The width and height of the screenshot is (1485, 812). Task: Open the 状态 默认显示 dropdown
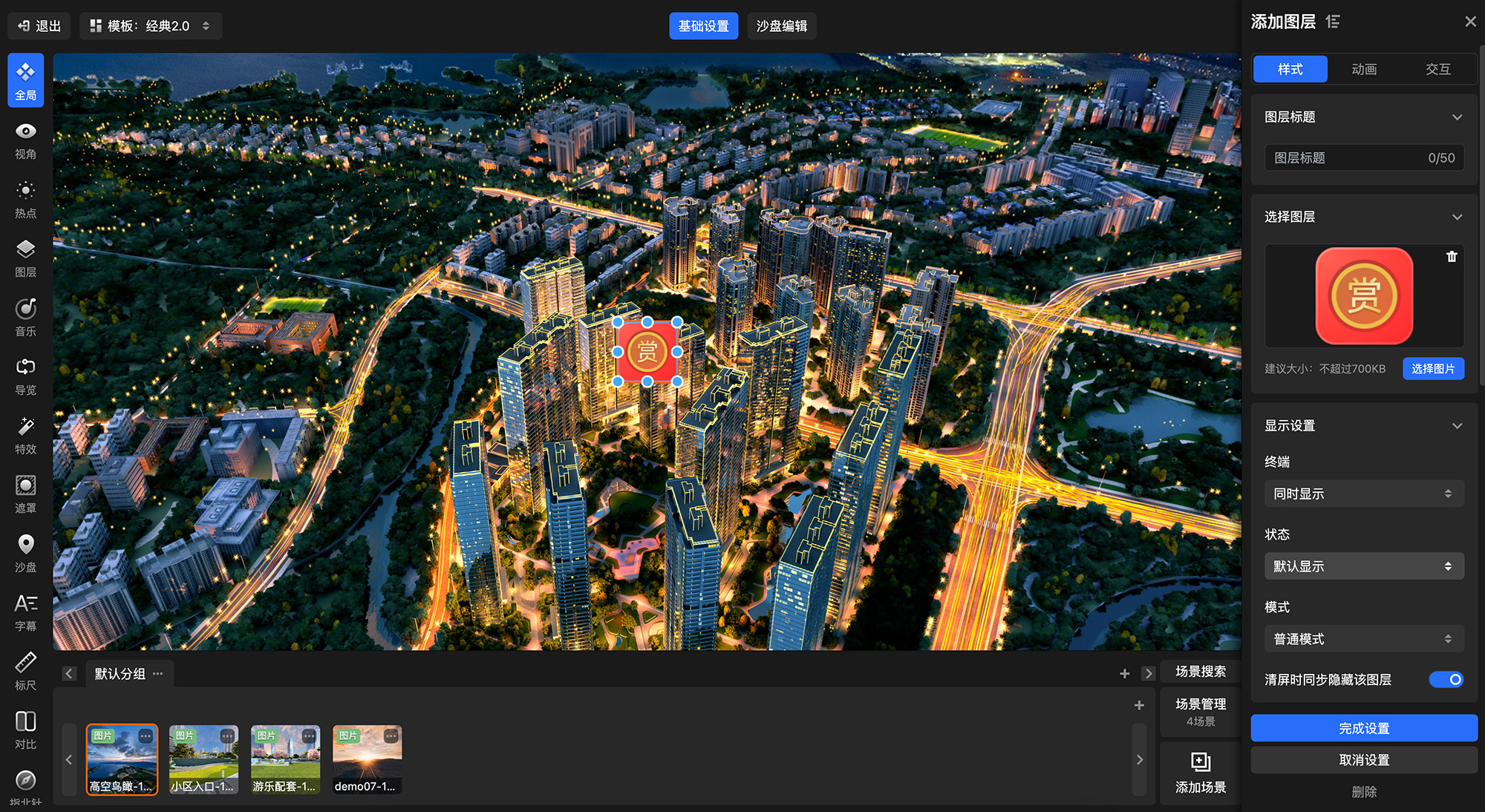click(1363, 566)
